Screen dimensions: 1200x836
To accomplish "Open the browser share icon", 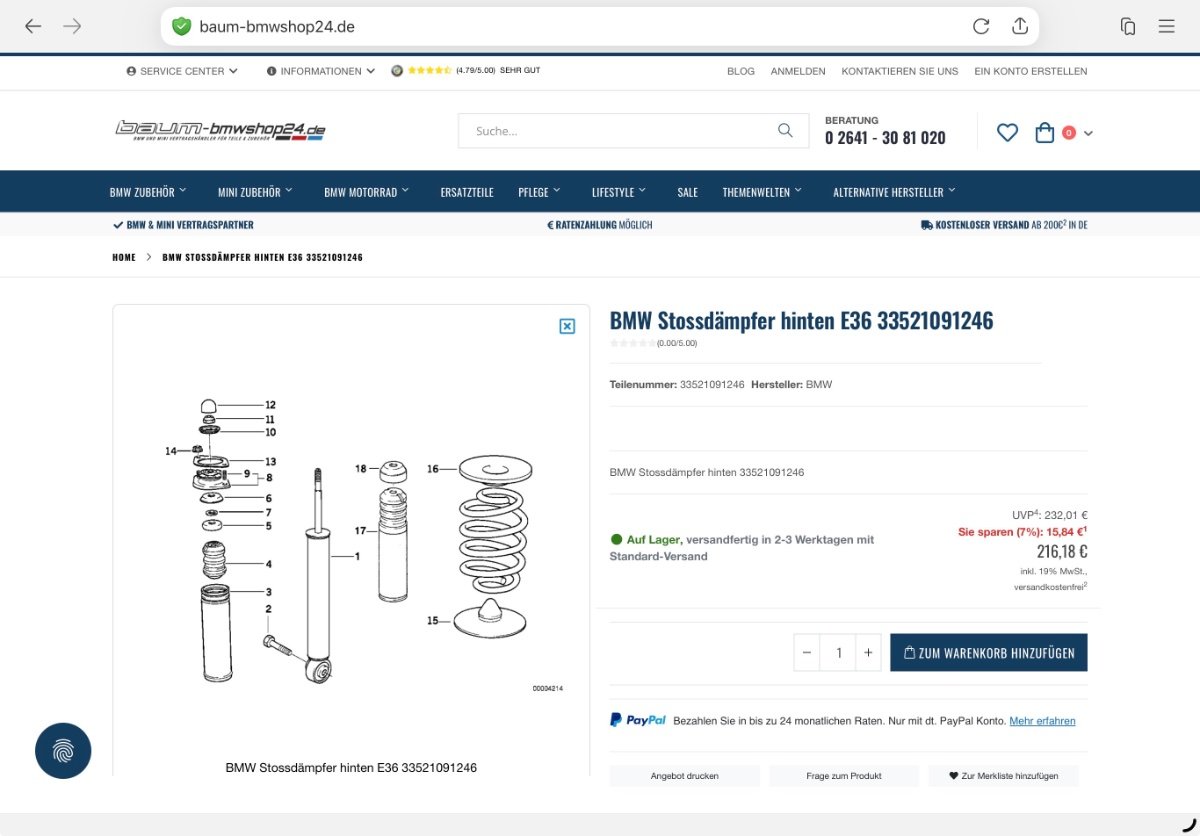I will [x=1019, y=26].
